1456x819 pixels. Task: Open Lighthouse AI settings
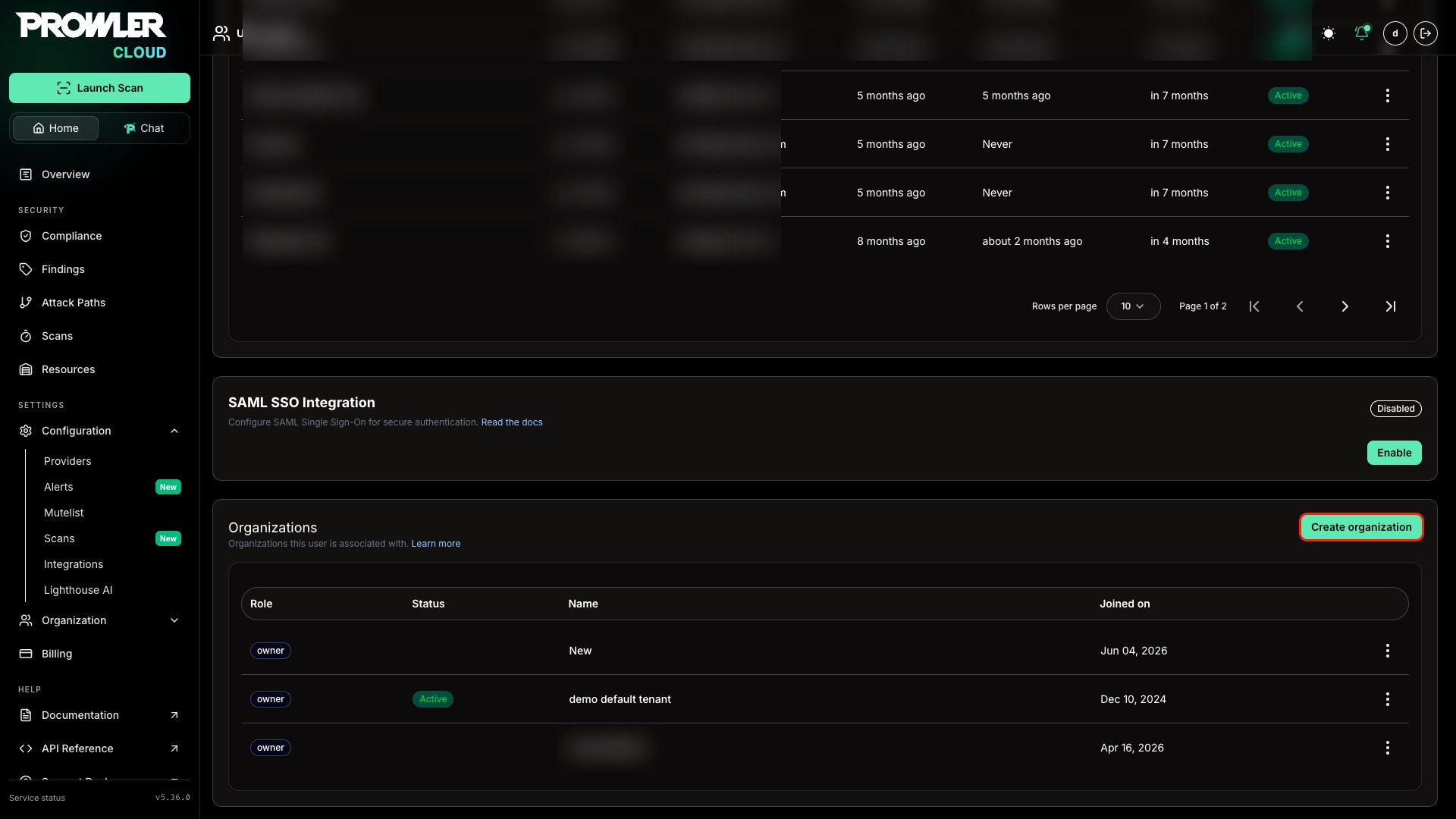(78, 590)
